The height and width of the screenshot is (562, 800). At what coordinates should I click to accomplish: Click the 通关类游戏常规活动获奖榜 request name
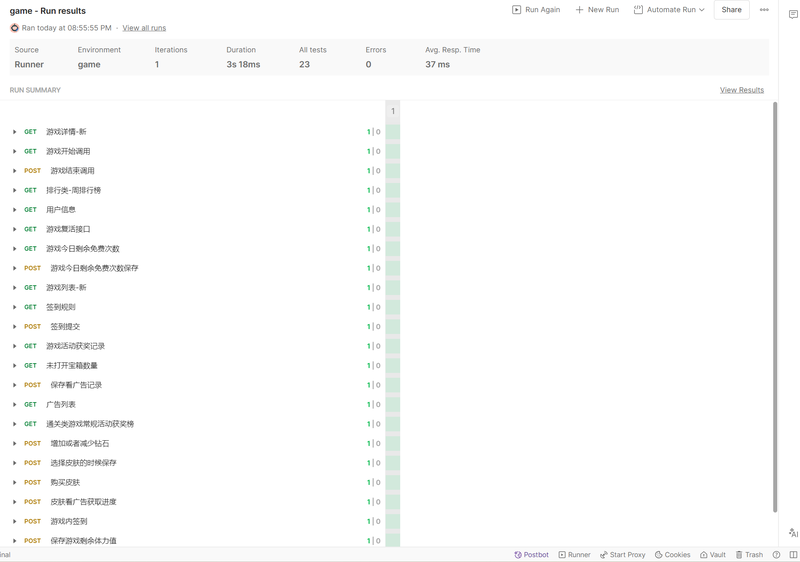[x=90, y=424]
